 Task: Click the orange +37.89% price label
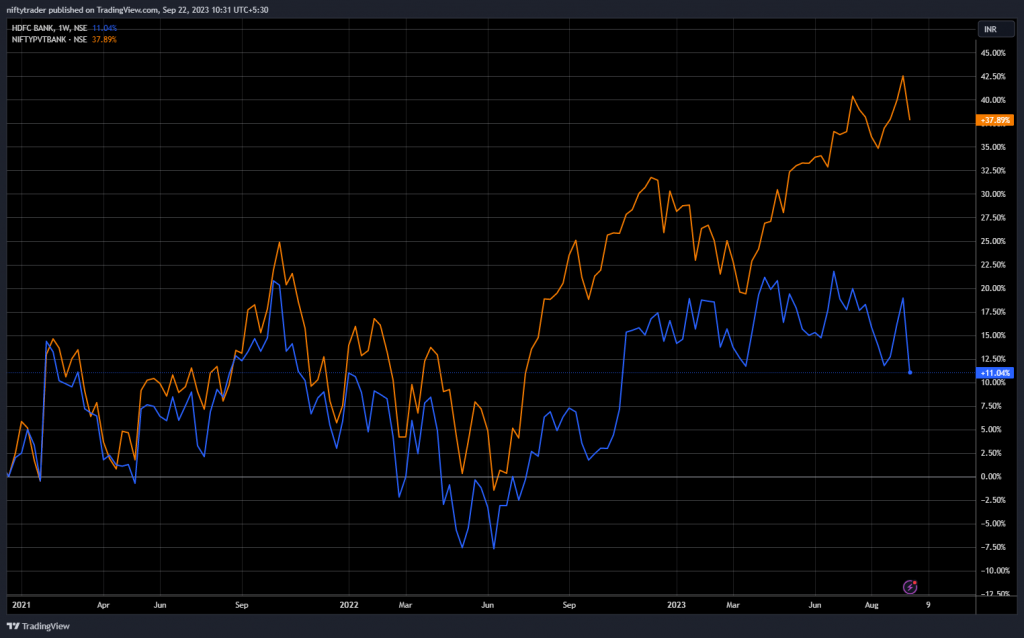[995, 120]
